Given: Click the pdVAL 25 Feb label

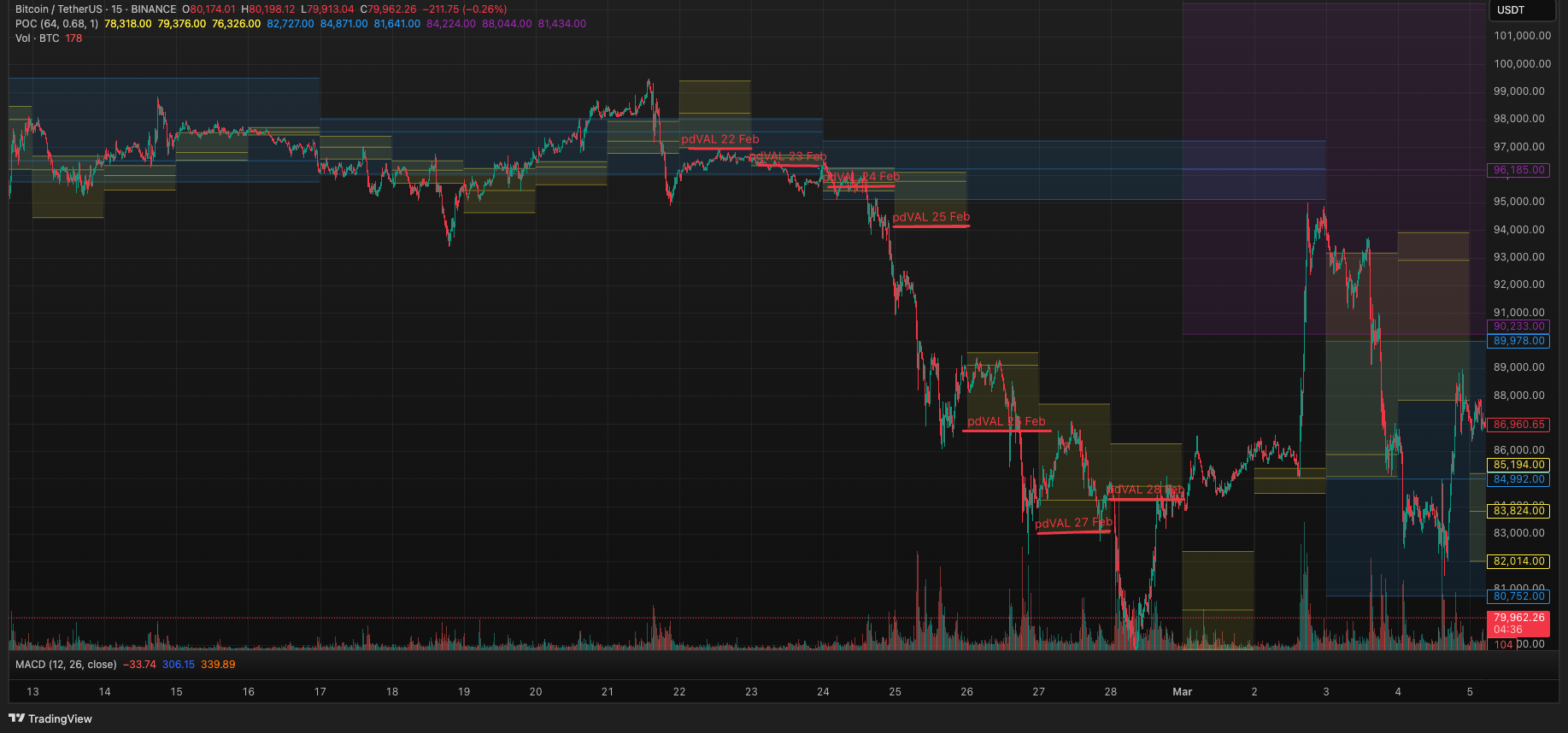Looking at the screenshot, I should tap(931, 217).
